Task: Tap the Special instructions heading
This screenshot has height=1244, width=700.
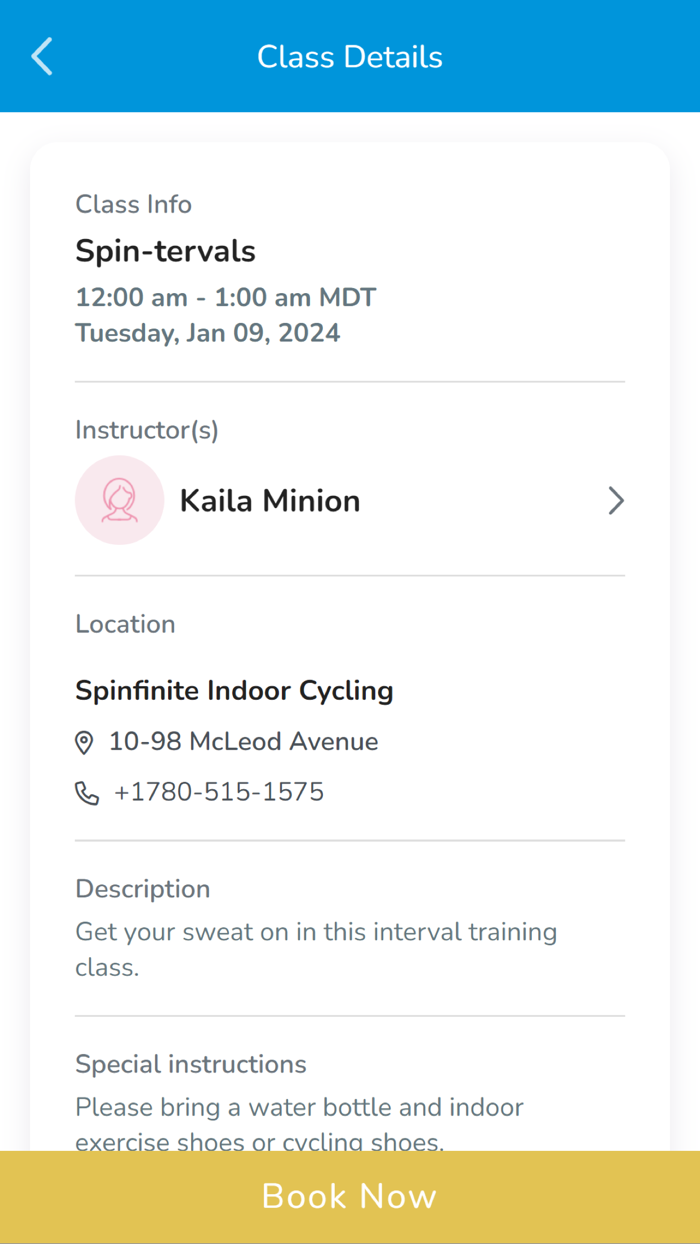Action: [191, 1064]
